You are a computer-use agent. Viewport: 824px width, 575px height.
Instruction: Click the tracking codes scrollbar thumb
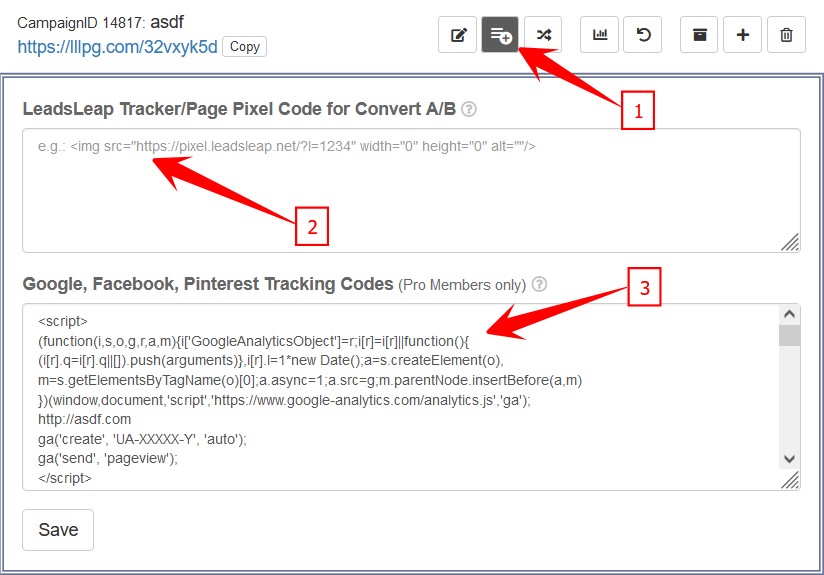[789, 335]
